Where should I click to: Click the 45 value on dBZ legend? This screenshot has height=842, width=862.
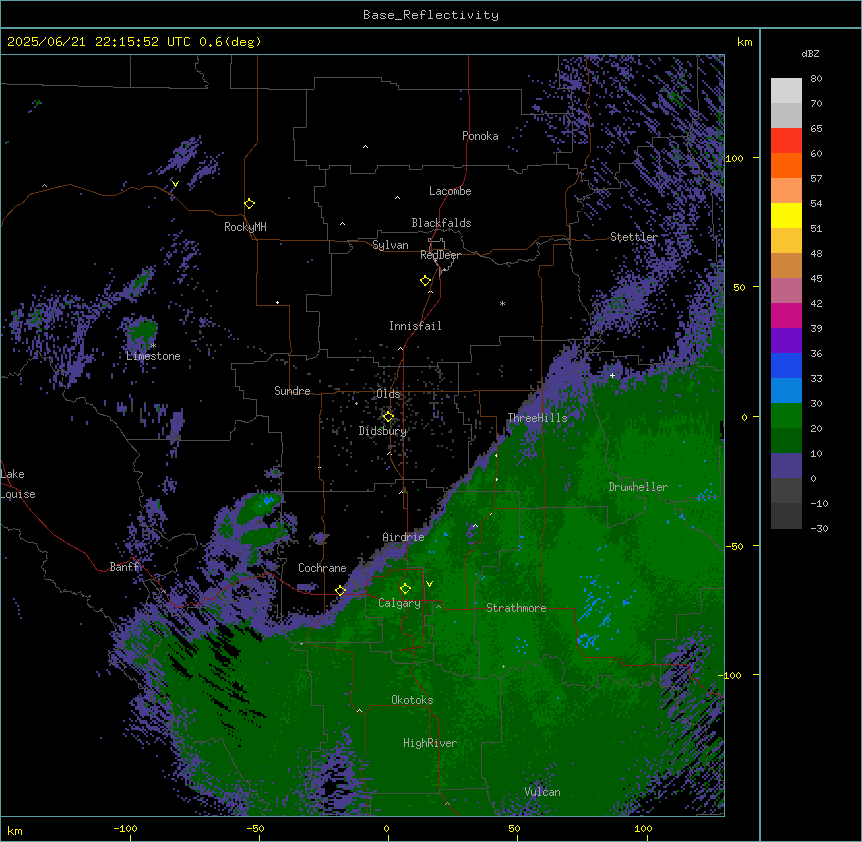click(x=816, y=278)
